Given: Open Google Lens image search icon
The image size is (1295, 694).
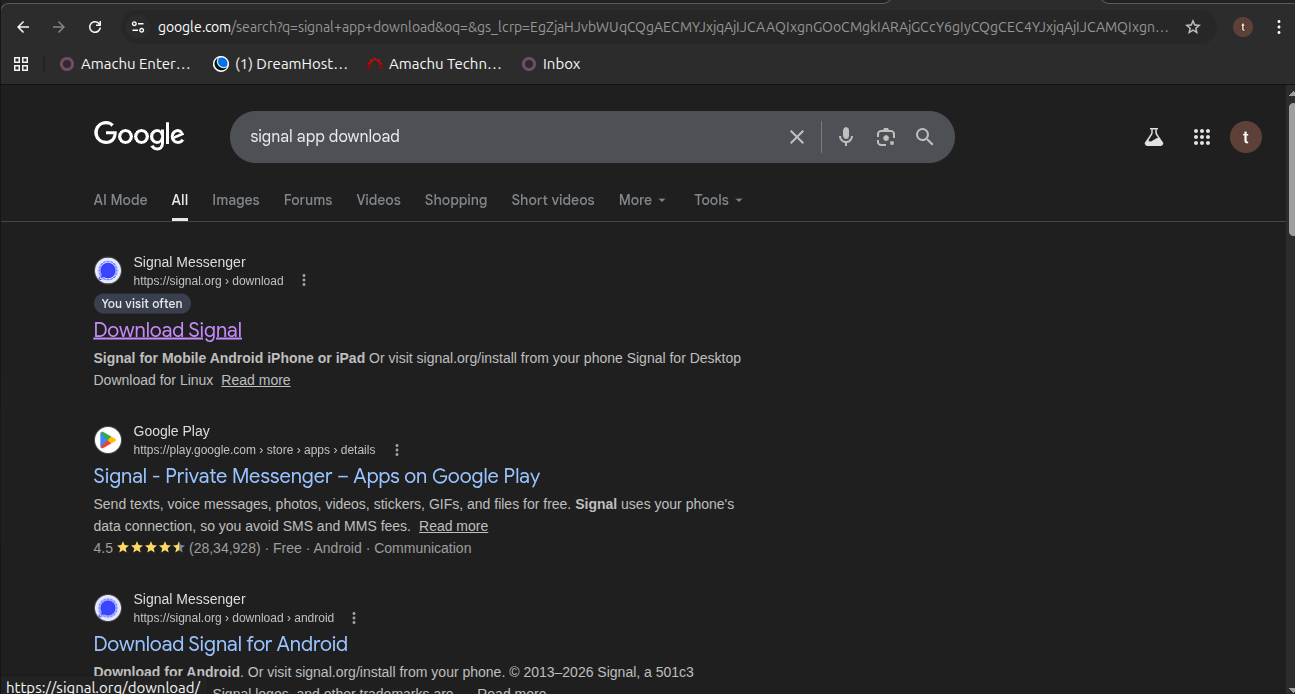Looking at the screenshot, I should coord(885,137).
